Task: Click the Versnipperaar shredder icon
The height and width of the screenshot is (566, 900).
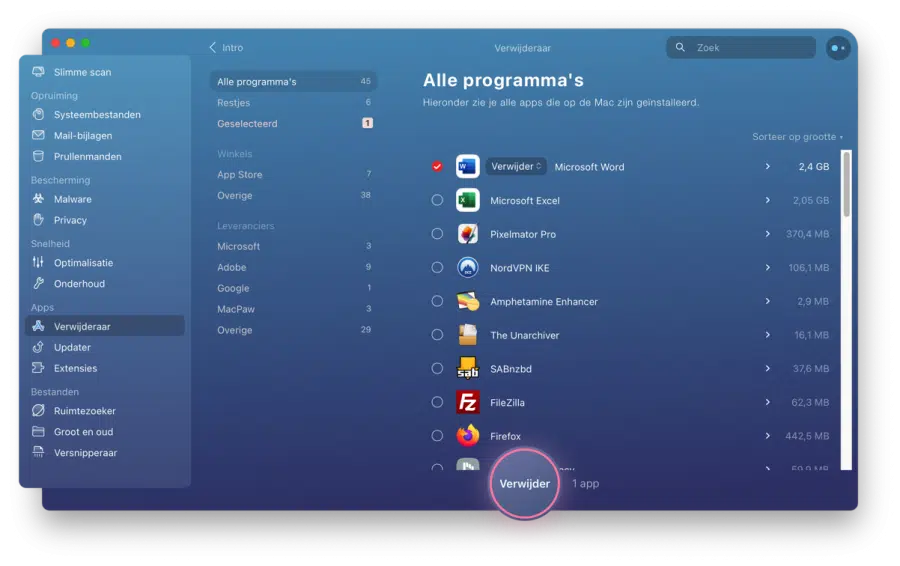Action: pos(38,452)
